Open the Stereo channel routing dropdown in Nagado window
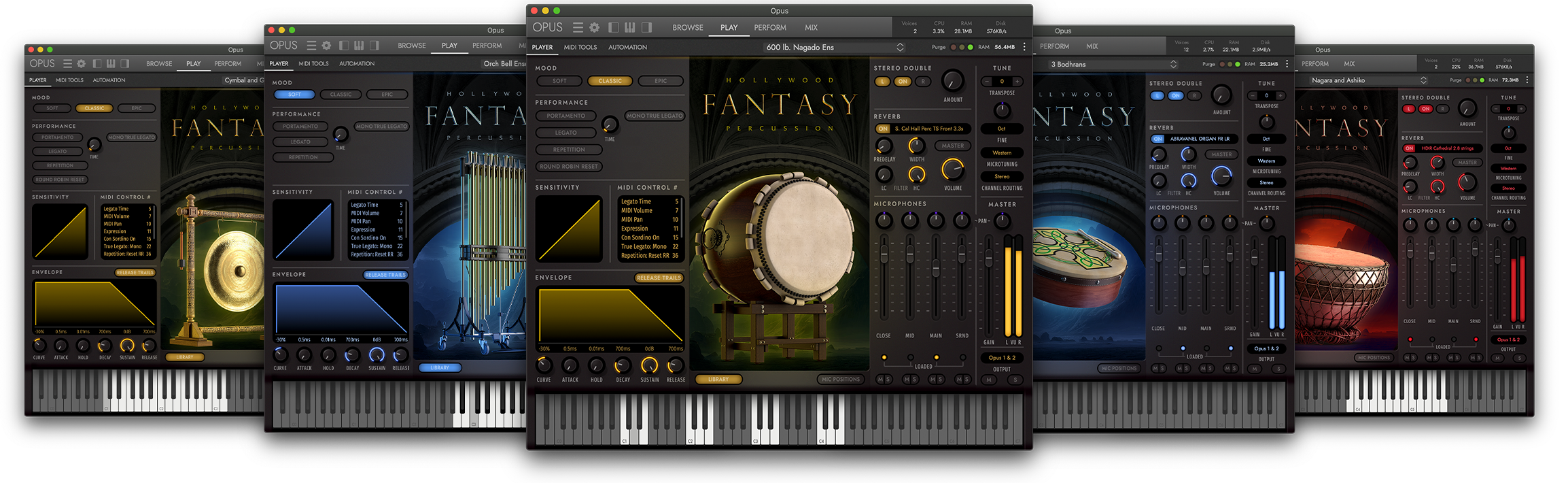The image size is (1568, 483). point(1002,177)
